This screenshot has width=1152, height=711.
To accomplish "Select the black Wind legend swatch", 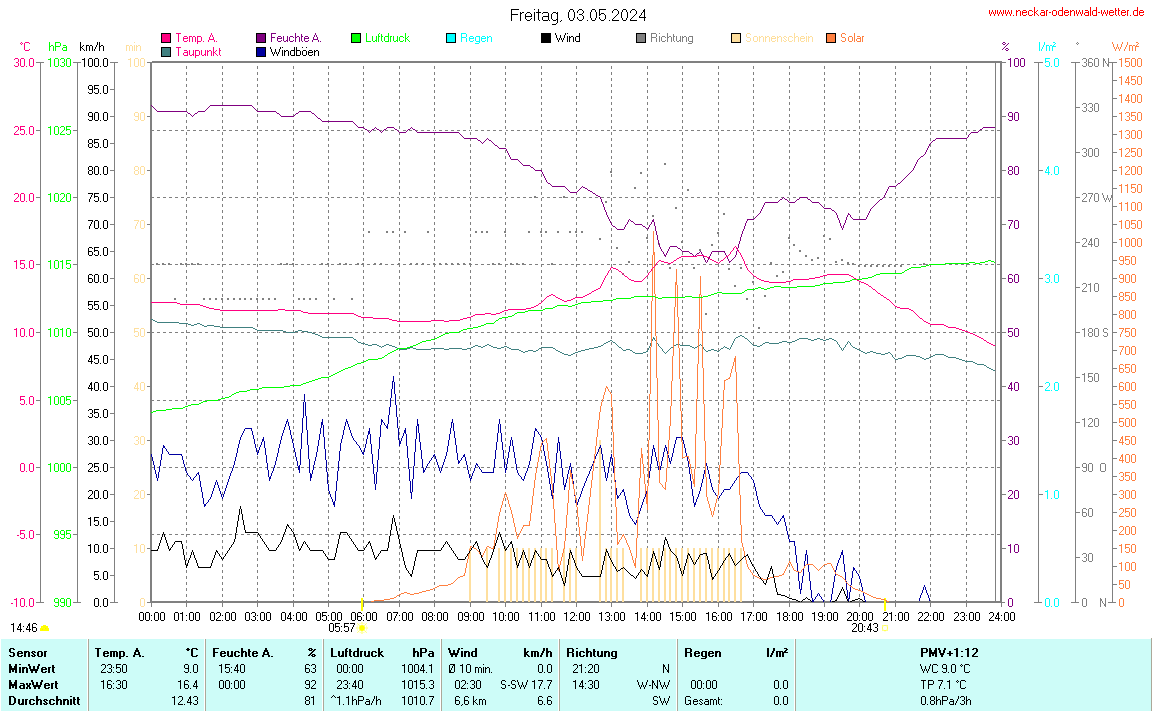I will pyautogui.click(x=546, y=38).
